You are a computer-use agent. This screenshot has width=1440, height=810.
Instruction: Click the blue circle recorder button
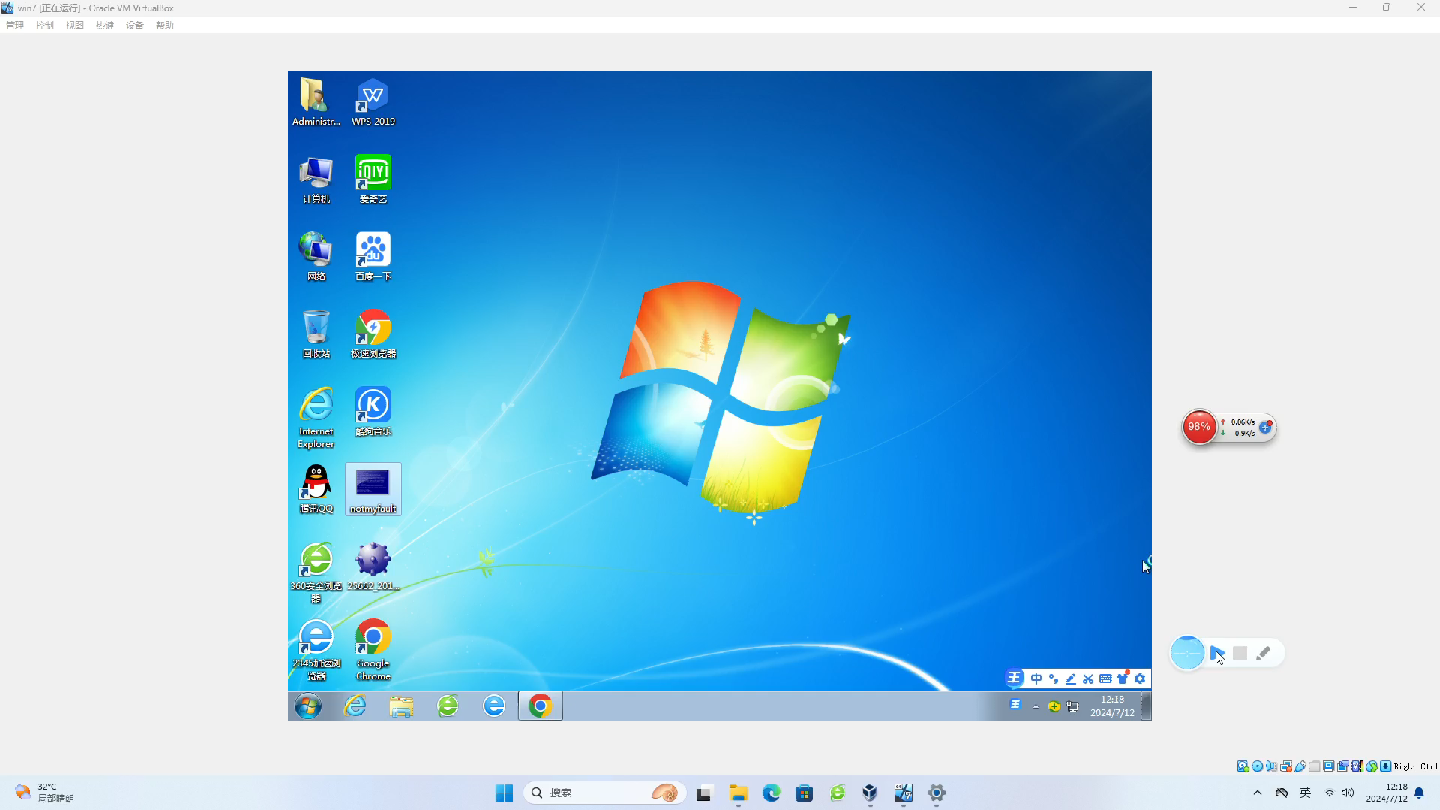point(1187,653)
